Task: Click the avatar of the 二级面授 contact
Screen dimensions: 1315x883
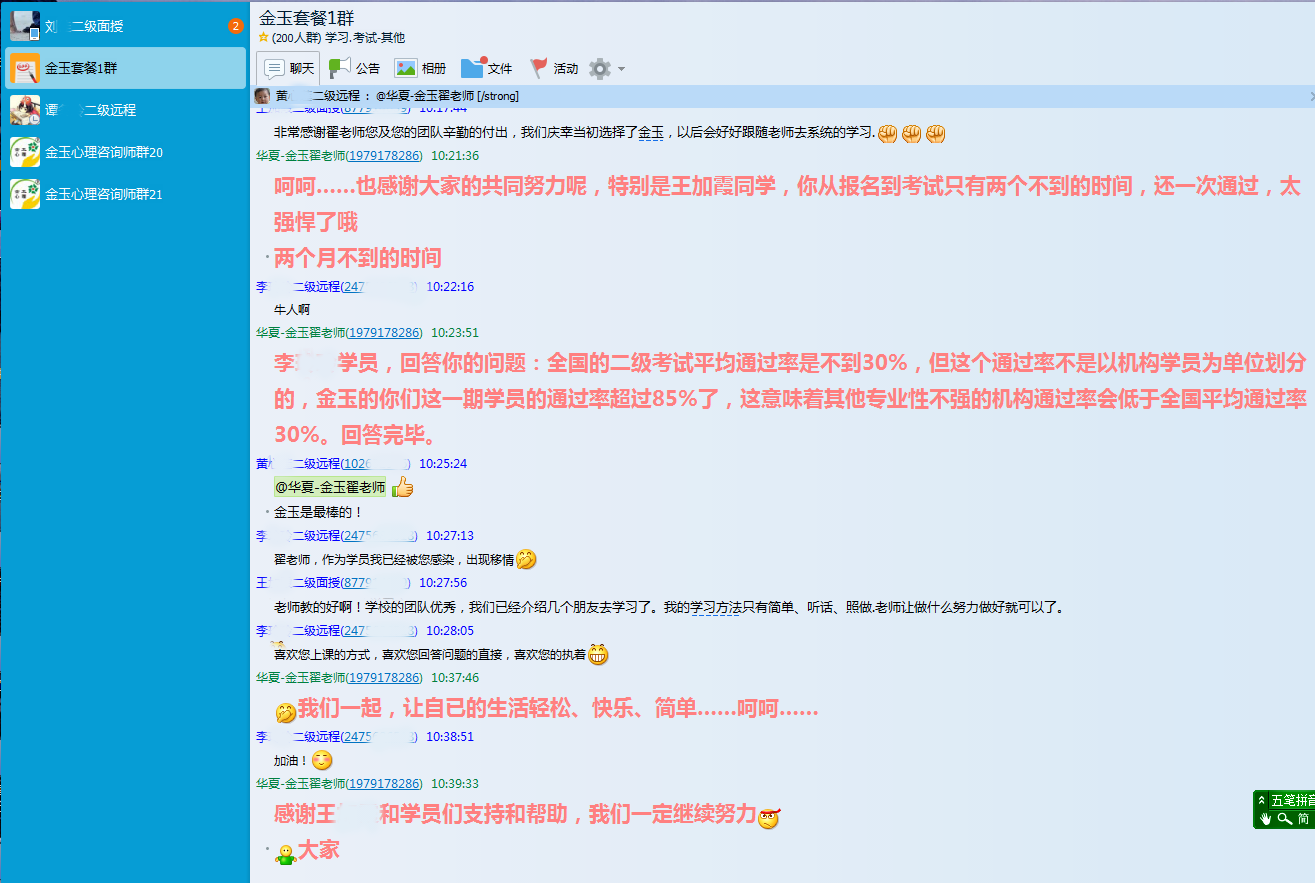Action: [24, 26]
